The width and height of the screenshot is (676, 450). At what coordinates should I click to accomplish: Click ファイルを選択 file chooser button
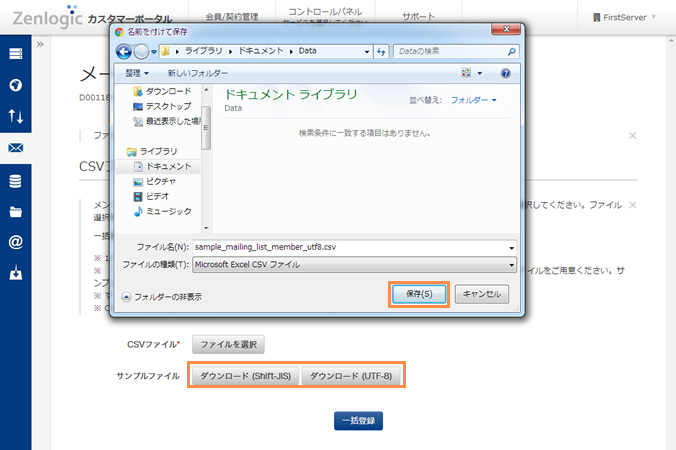click(228, 344)
